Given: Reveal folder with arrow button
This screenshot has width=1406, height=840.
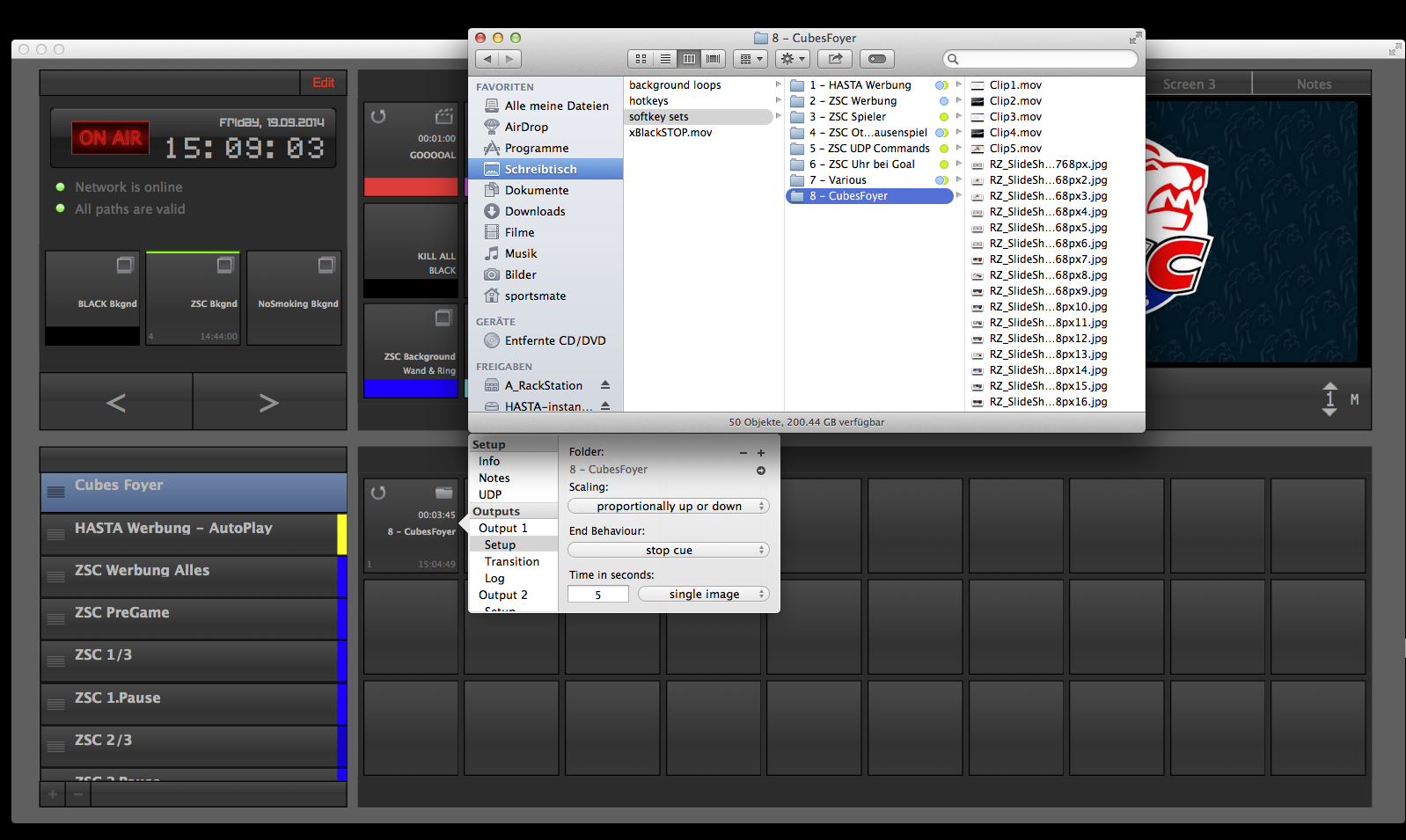Looking at the screenshot, I should tap(761, 471).
